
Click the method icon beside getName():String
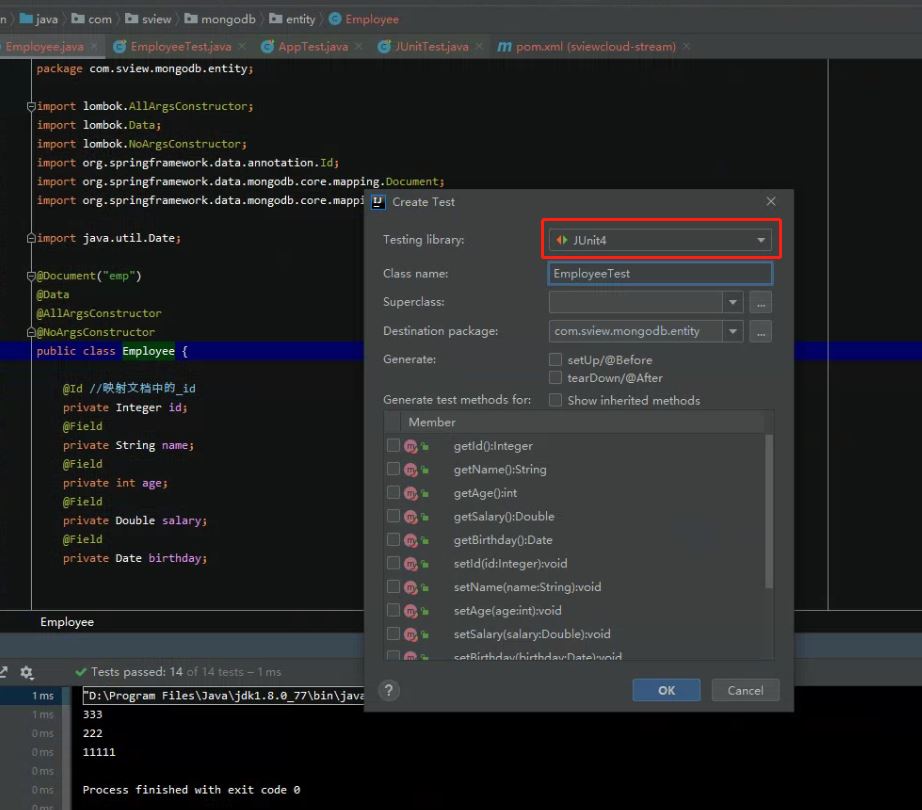point(411,470)
